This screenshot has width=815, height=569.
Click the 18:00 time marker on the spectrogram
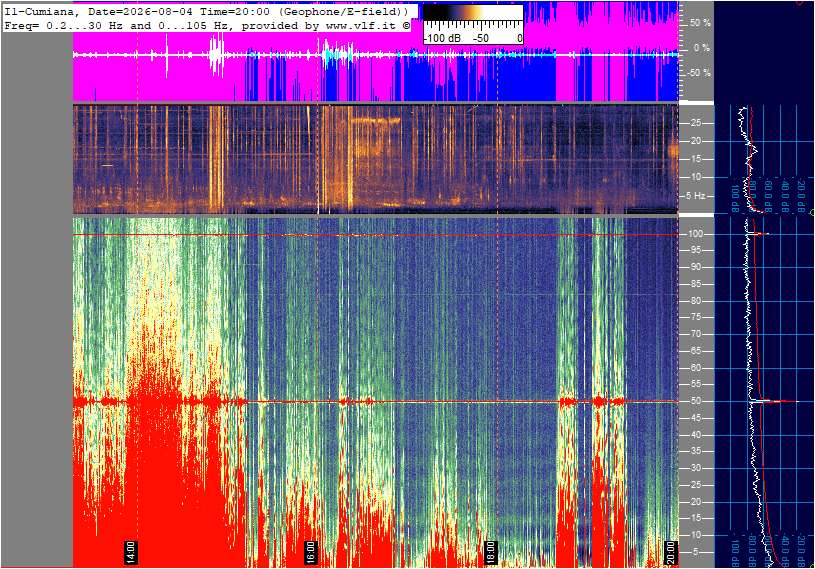[x=490, y=552]
